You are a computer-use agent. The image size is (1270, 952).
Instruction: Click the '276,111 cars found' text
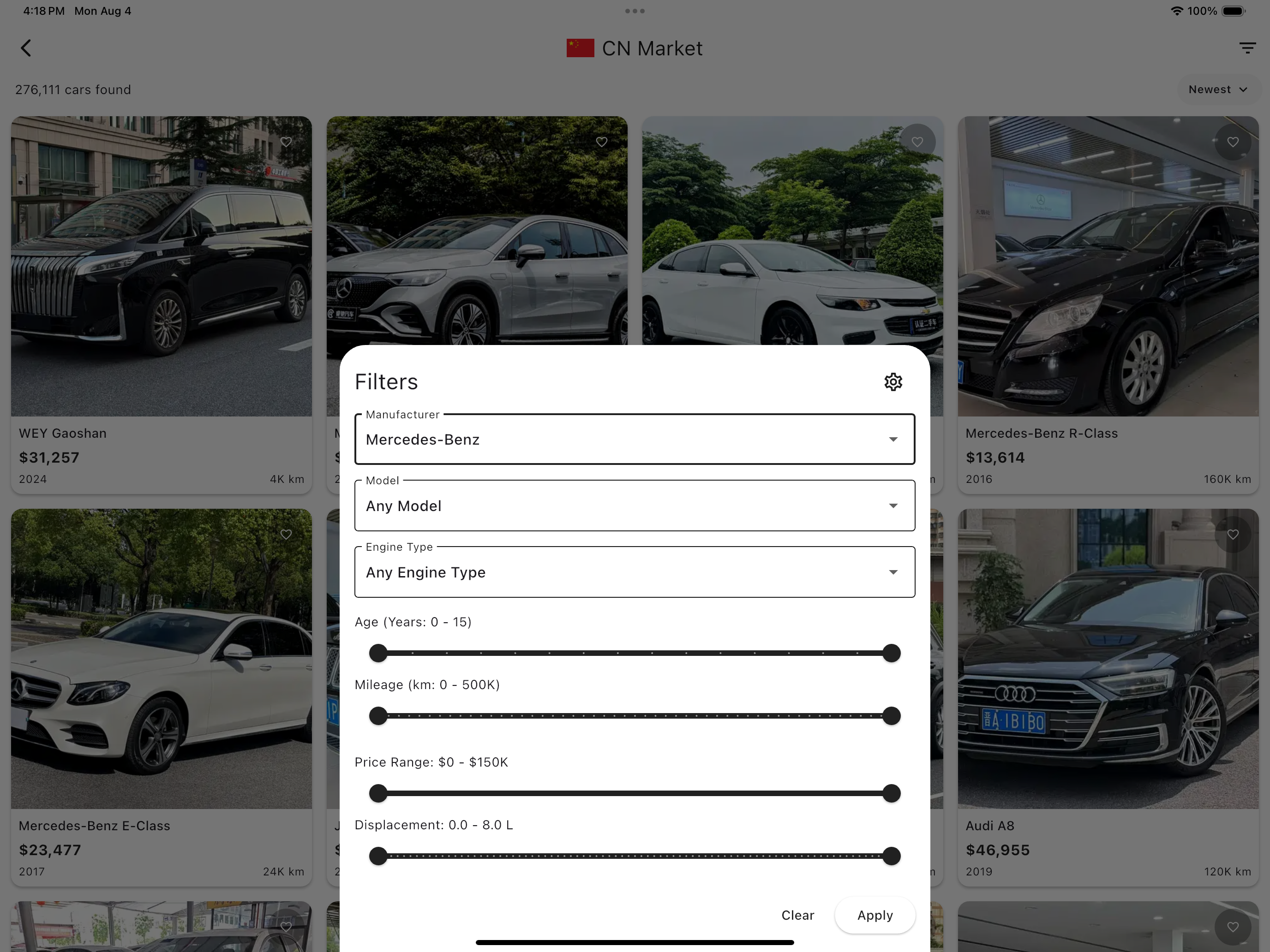[73, 89]
